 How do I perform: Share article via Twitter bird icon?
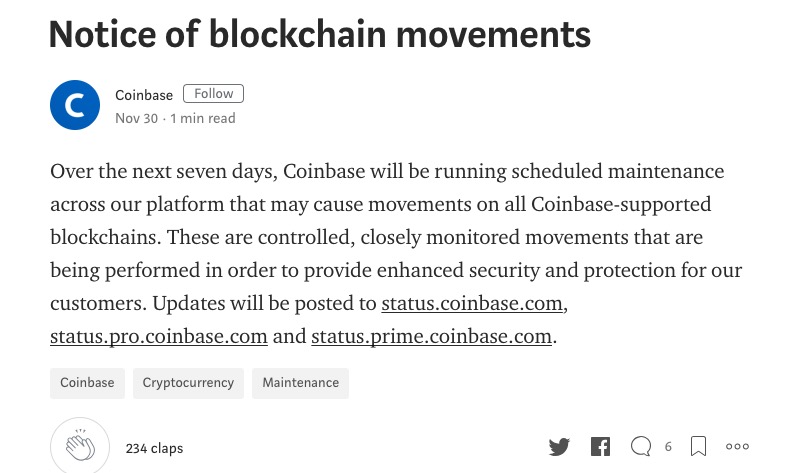coord(559,446)
